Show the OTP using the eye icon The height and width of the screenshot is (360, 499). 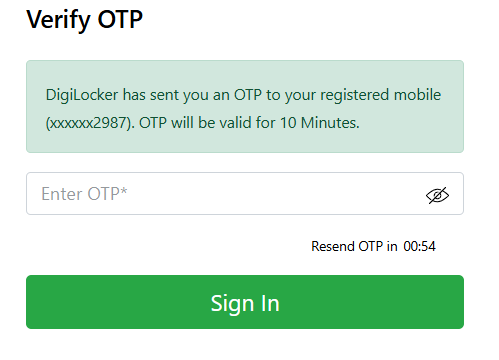point(437,195)
